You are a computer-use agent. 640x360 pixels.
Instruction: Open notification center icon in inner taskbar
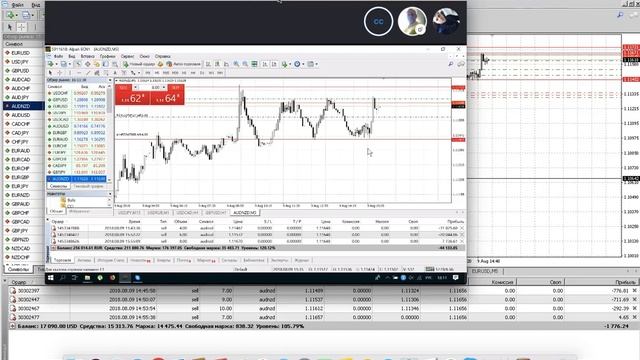pos(456,278)
